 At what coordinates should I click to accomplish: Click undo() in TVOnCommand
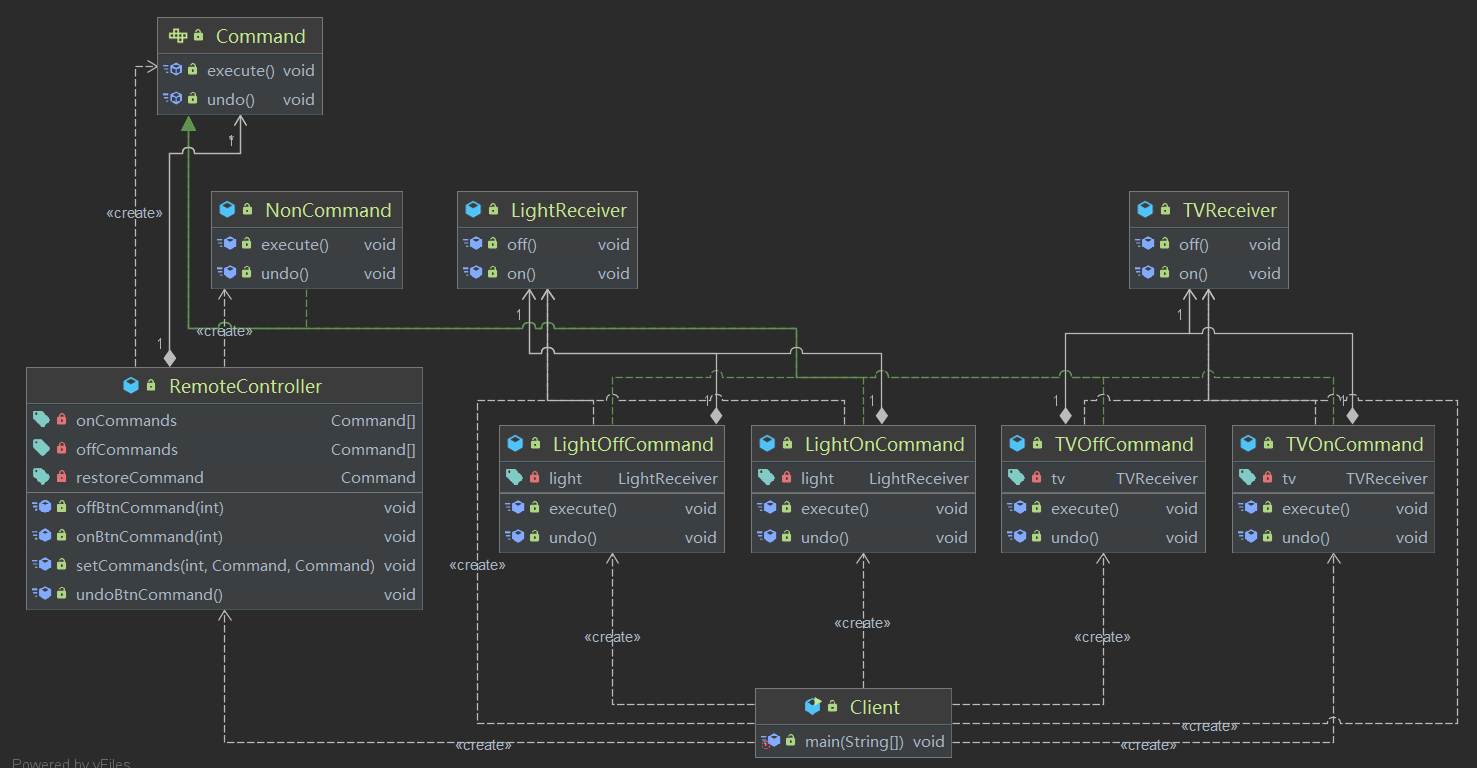pos(1306,537)
